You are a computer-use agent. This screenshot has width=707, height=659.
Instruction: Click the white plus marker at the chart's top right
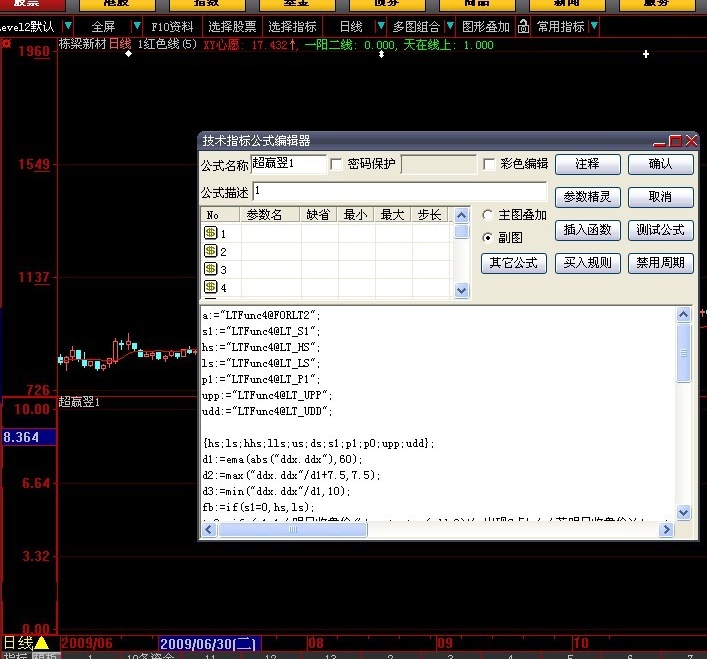point(646,54)
